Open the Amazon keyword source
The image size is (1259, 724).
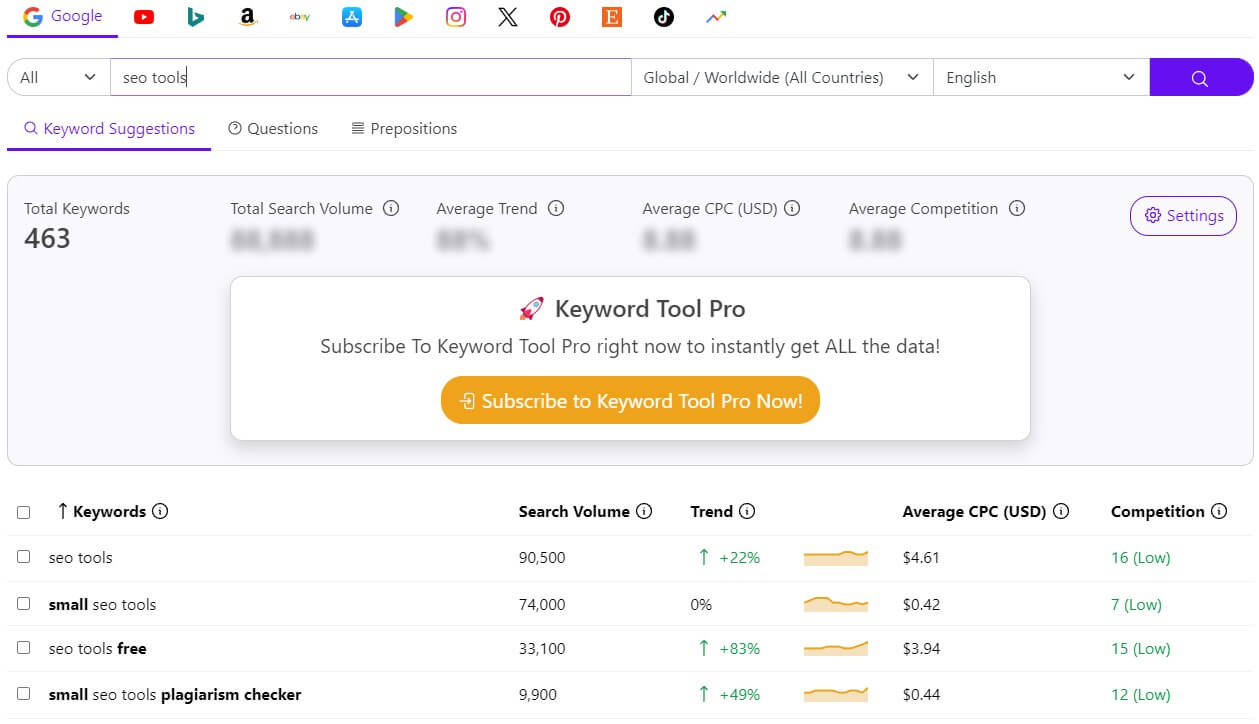247,17
